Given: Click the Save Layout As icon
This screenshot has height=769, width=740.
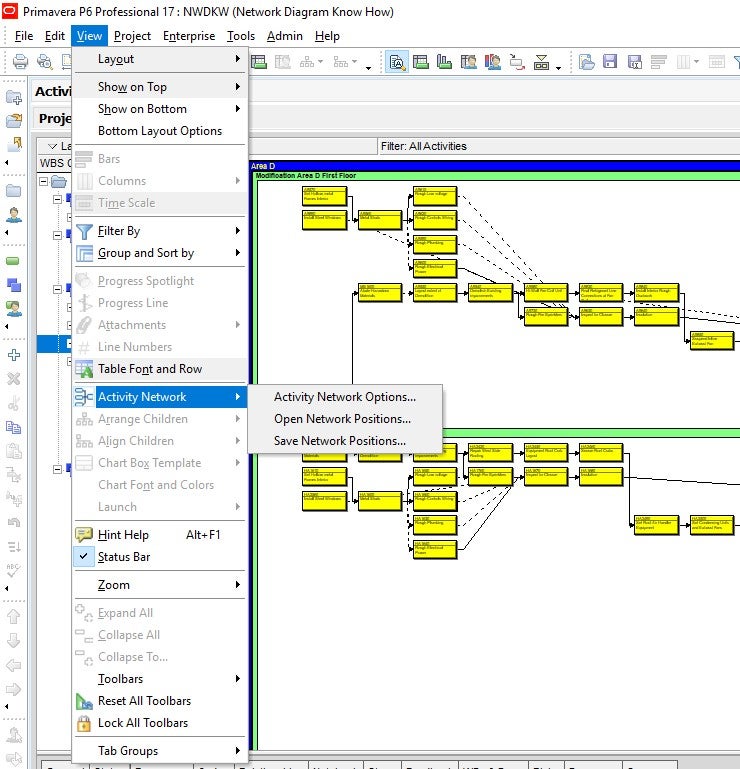Looking at the screenshot, I should [x=635, y=62].
